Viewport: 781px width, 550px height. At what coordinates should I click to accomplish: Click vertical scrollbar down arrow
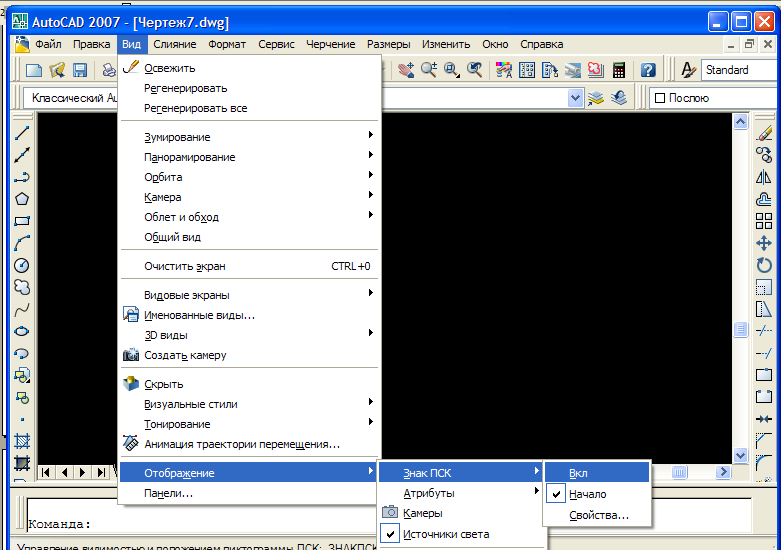pyautogui.click(x=741, y=455)
